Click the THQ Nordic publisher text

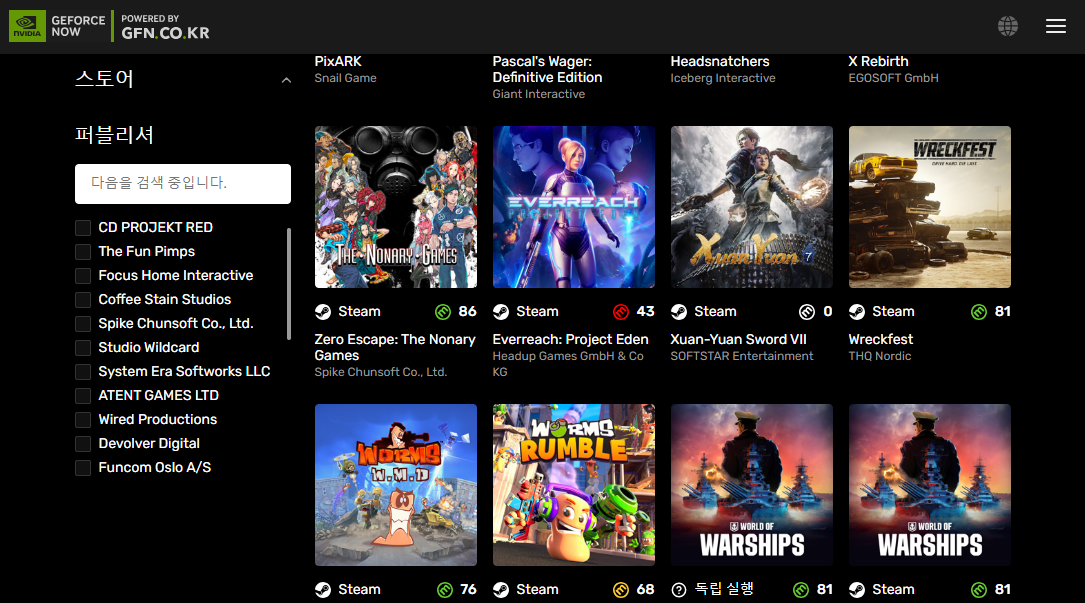click(x=879, y=356)
